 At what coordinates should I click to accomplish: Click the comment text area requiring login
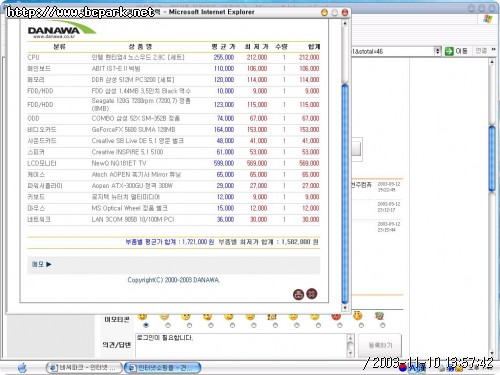[x=241, y=345]
